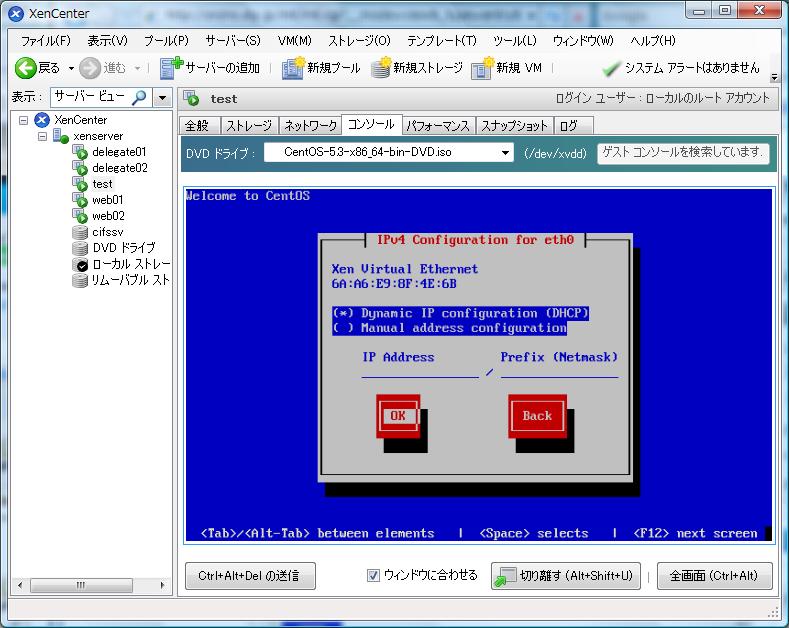The width and height of the screenshot is (789, 628).
Task: Click the Prefix (Netmask) field in console
Action: [560, 372]
